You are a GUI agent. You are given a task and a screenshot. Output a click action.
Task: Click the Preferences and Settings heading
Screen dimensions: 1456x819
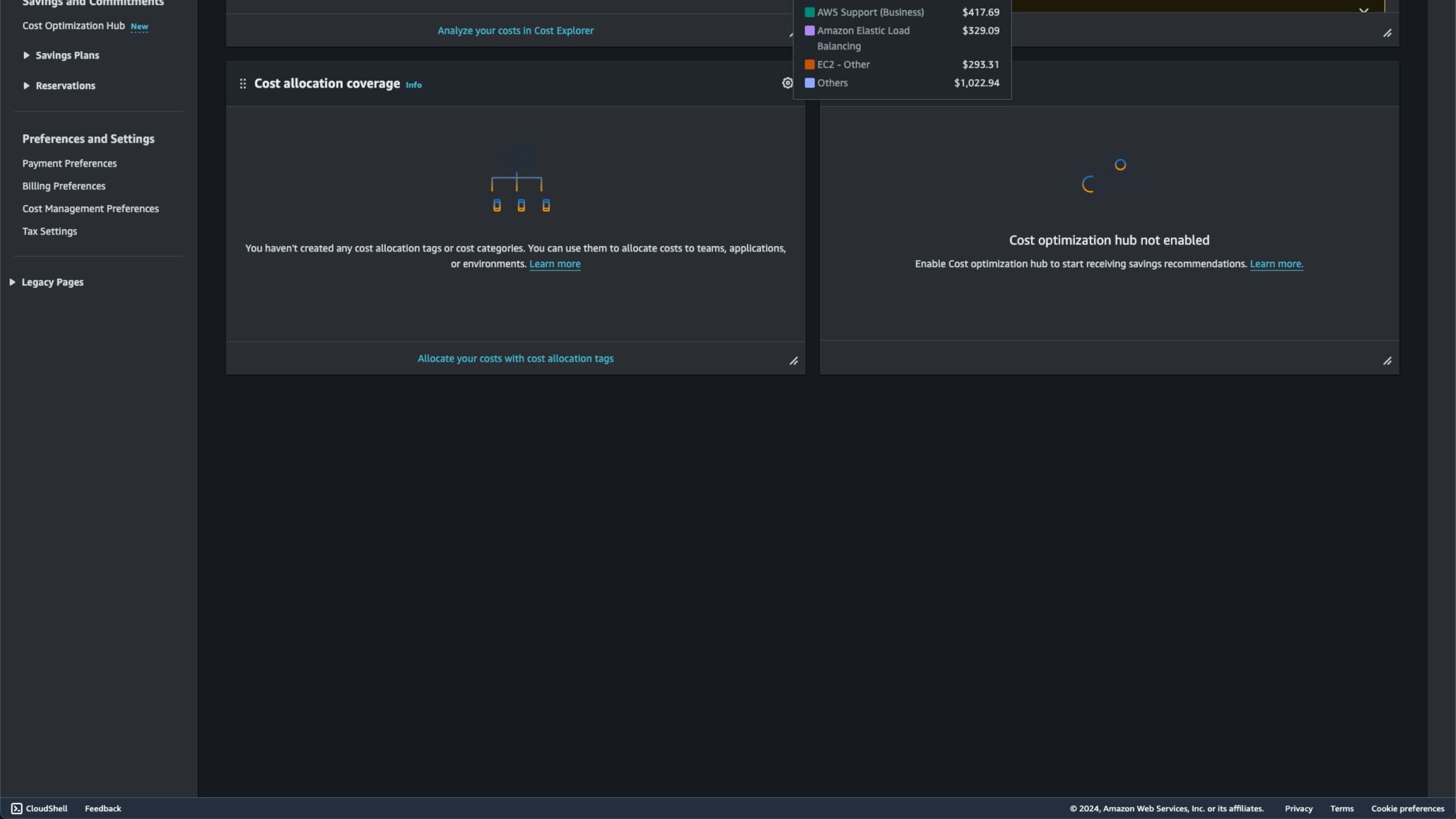click(x=88, y=139)
